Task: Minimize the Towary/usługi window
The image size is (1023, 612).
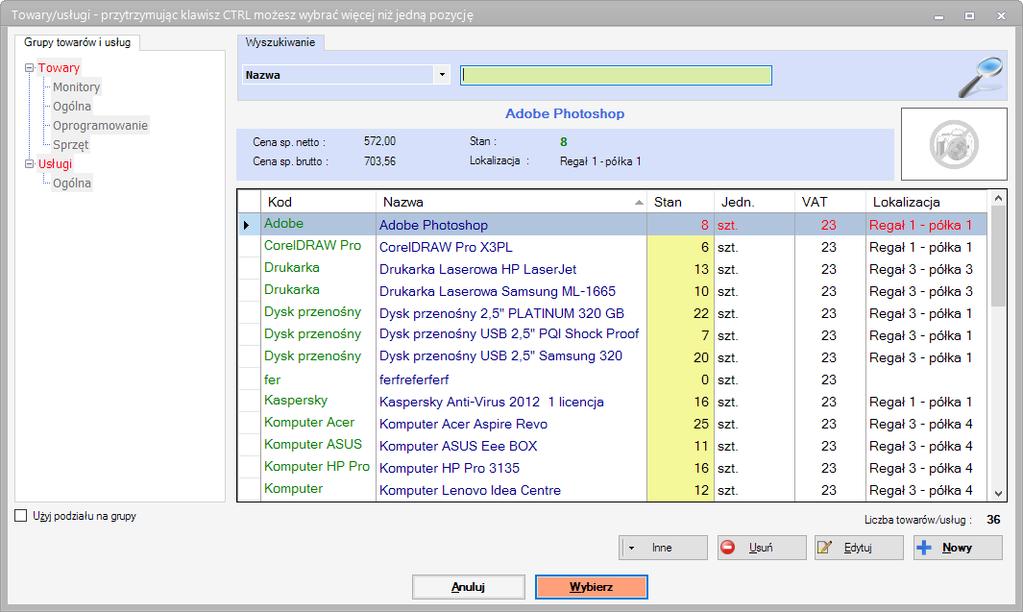Action: (x=939, y=15)
